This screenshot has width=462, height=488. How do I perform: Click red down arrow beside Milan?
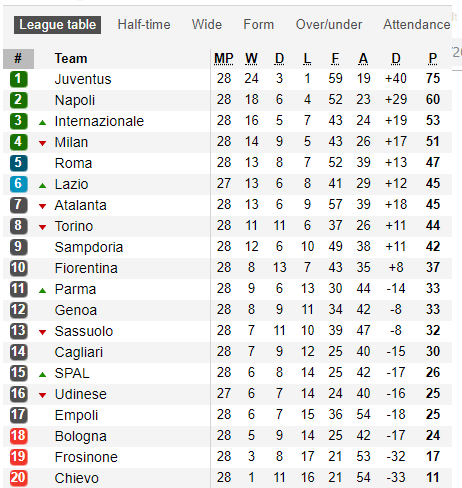(42, 144)
